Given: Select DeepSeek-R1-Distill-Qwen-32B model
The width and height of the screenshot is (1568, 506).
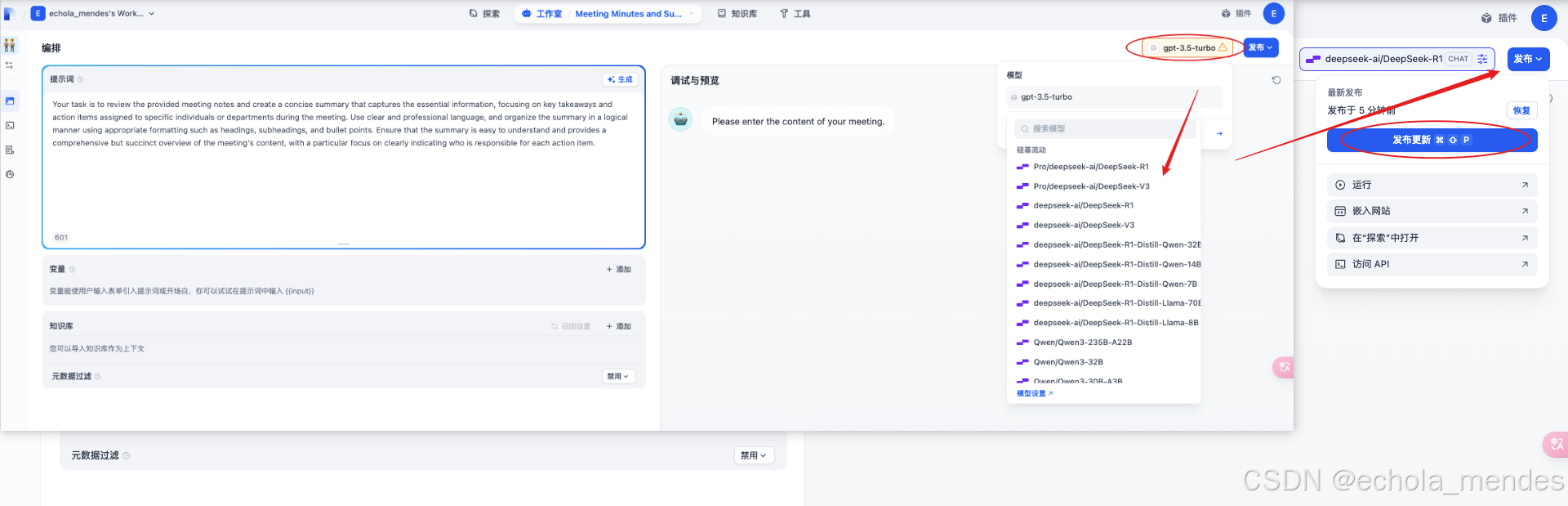Looking at the screenshot, I should point(1105,244).
